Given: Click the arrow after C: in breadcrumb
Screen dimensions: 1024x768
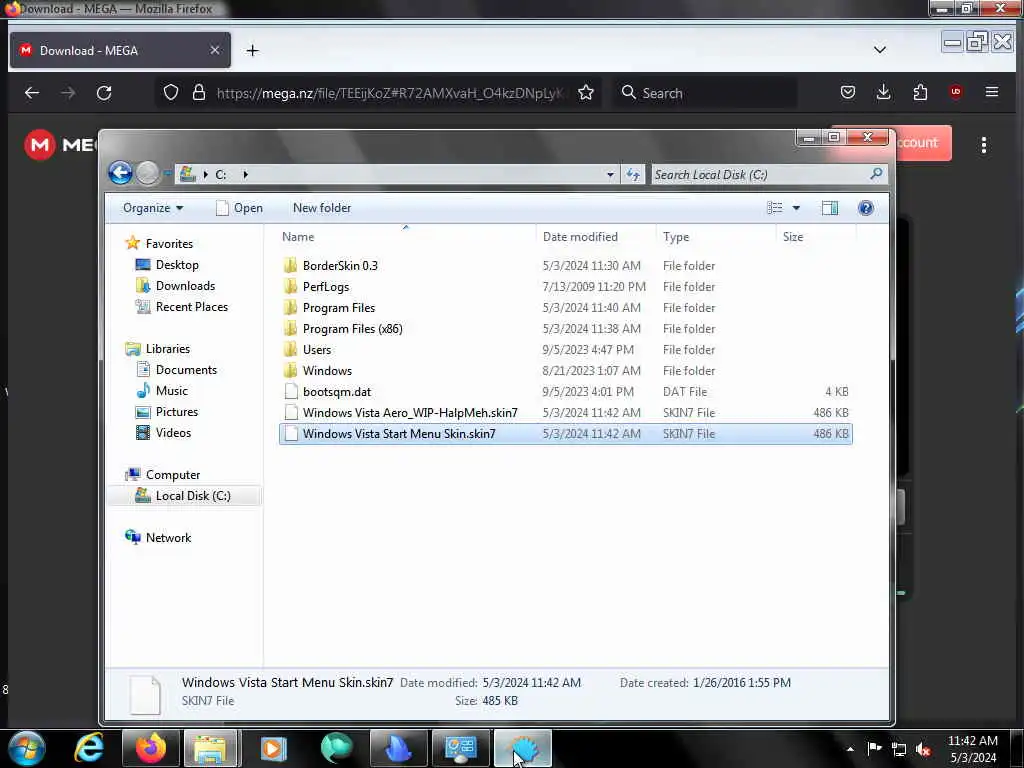Looking at the screenshot, I should [246, 174].
